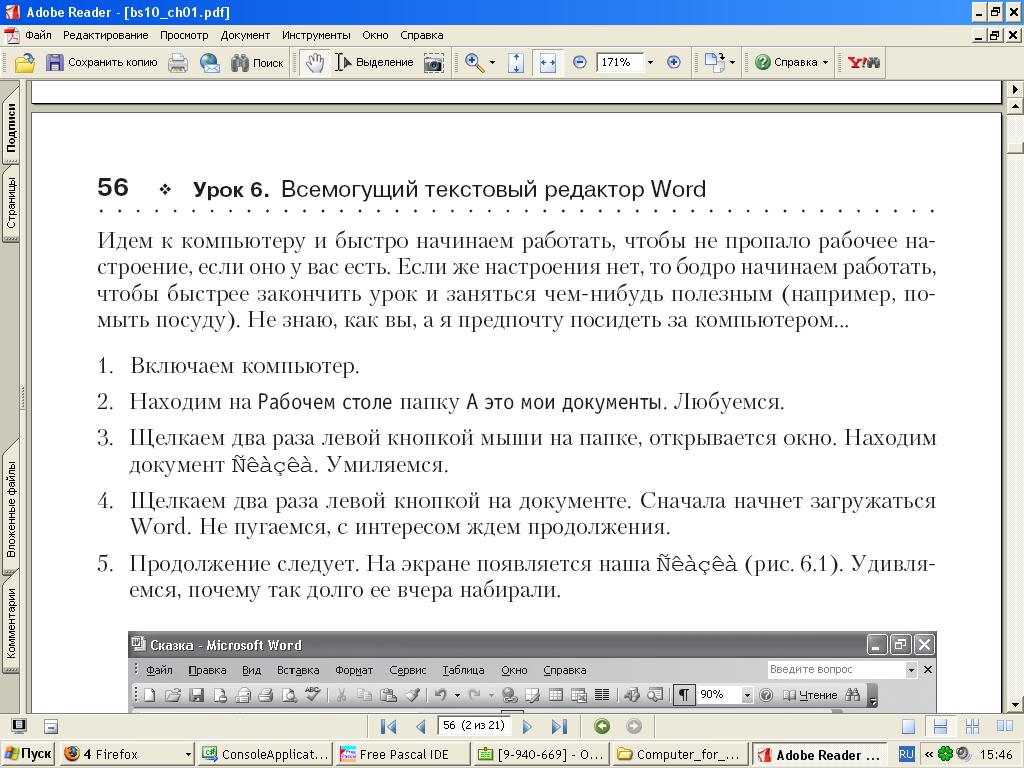Open the Справка help toolbar button

[x=790, y=63]
